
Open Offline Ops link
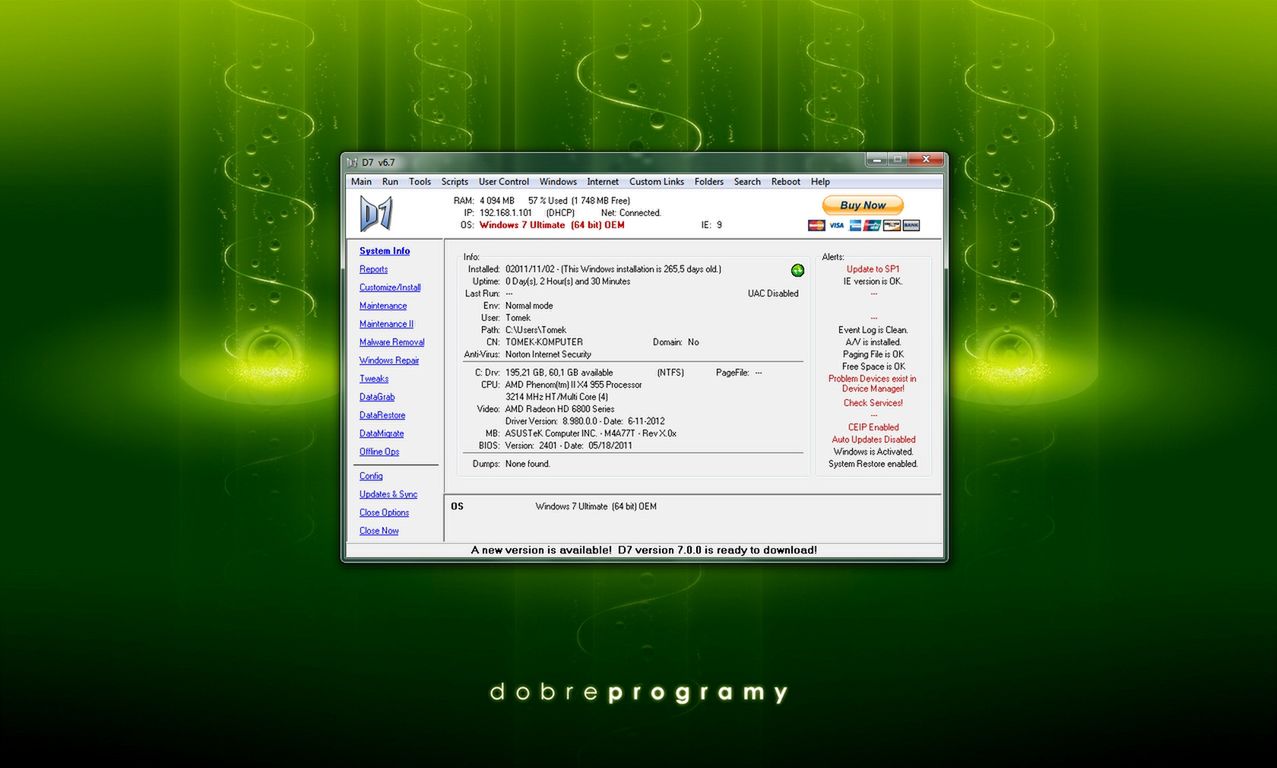[379, 452]
